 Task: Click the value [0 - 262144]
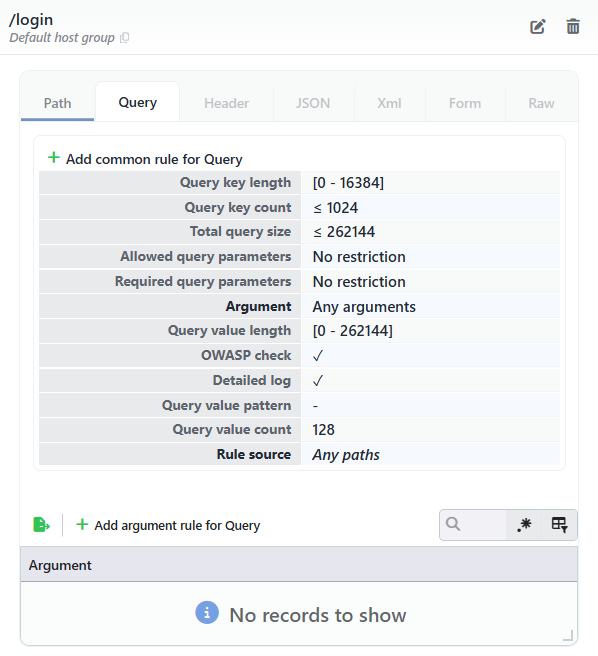point(353,331)
